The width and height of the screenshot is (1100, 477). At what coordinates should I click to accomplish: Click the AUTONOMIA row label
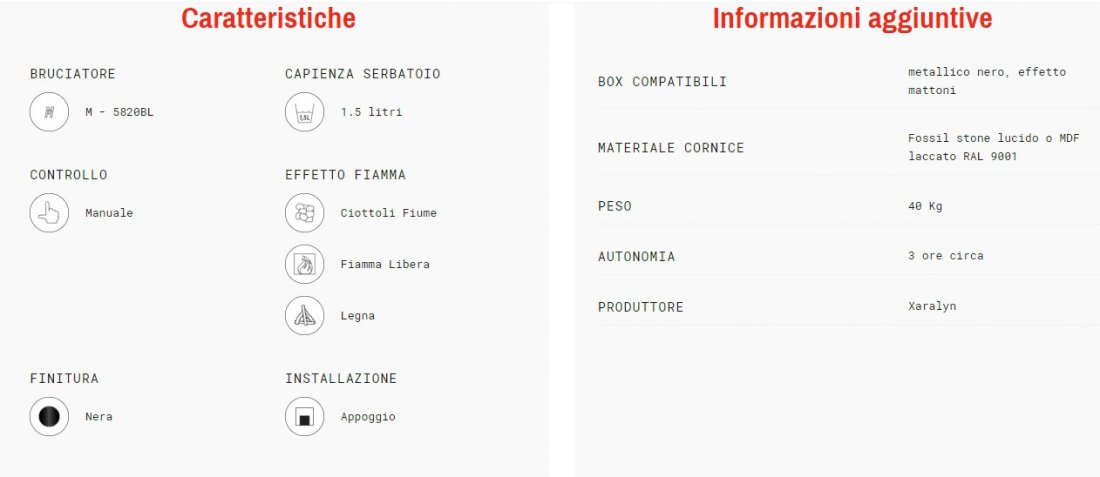click(636, 257)
